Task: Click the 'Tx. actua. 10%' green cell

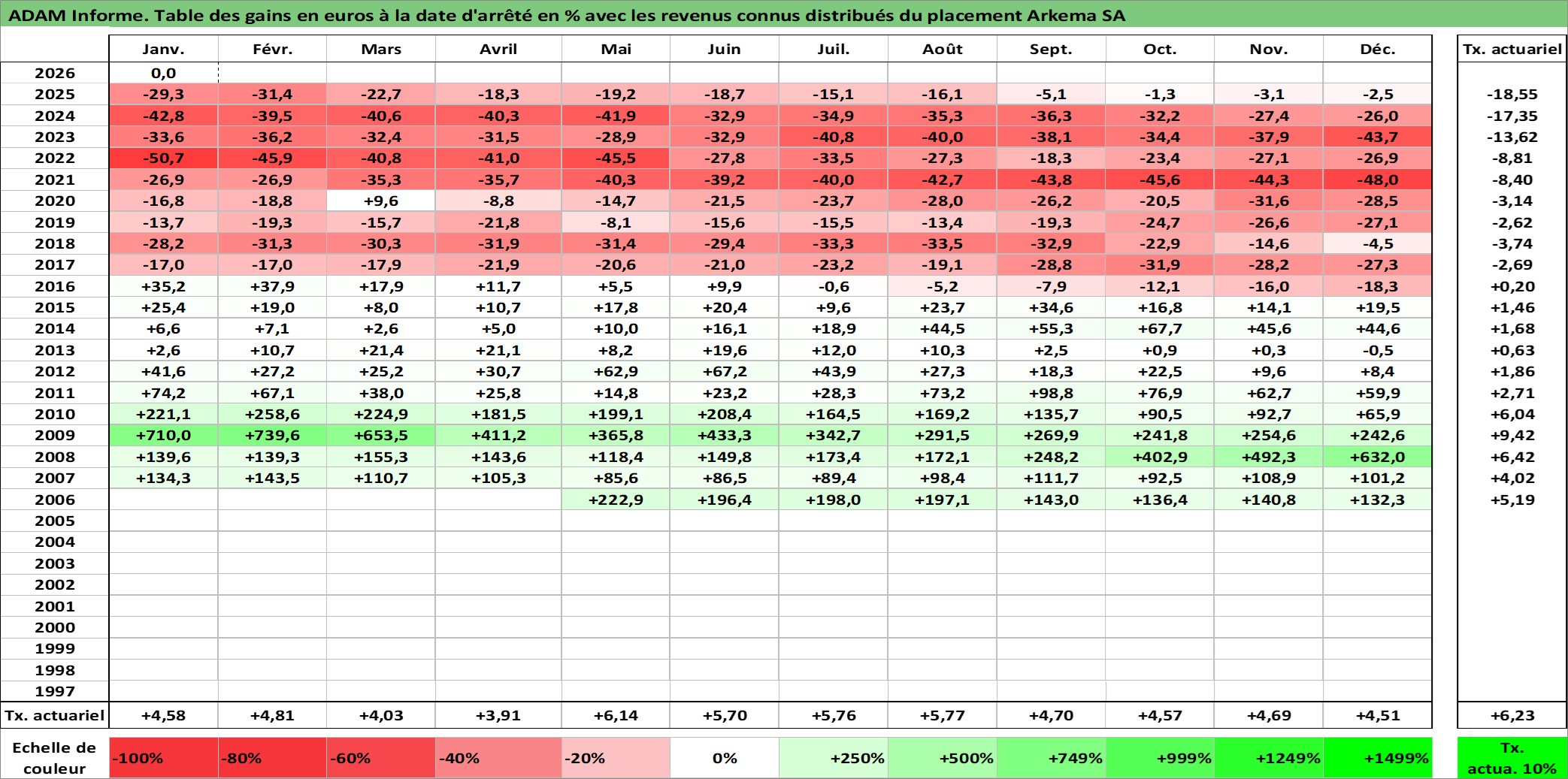Action: [1512, 758]
